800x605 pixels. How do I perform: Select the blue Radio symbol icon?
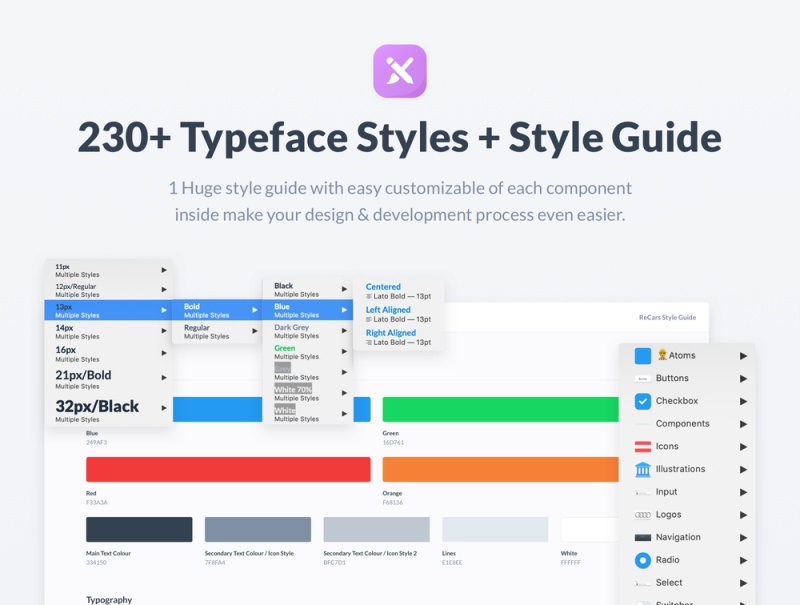642,560
